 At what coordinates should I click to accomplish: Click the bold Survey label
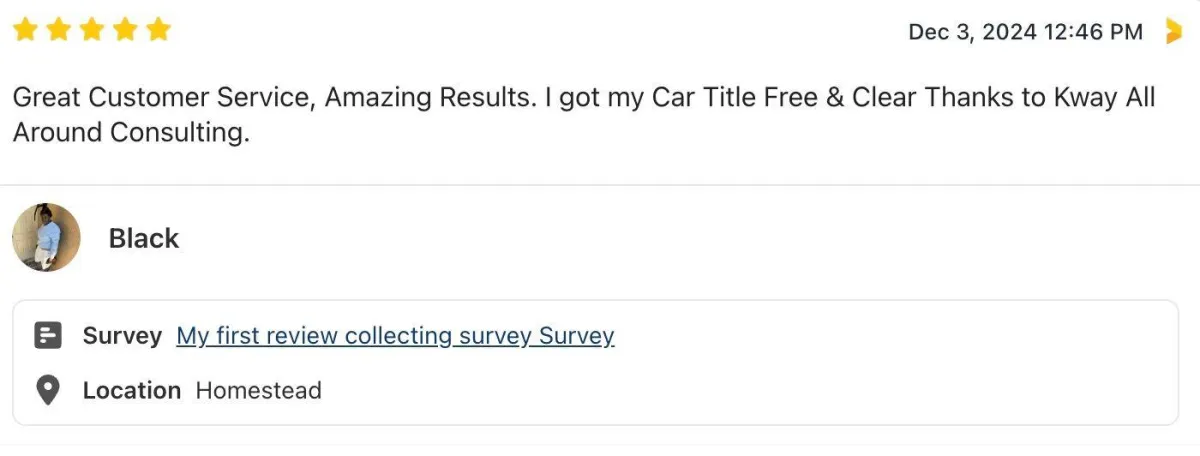(122, 336)
